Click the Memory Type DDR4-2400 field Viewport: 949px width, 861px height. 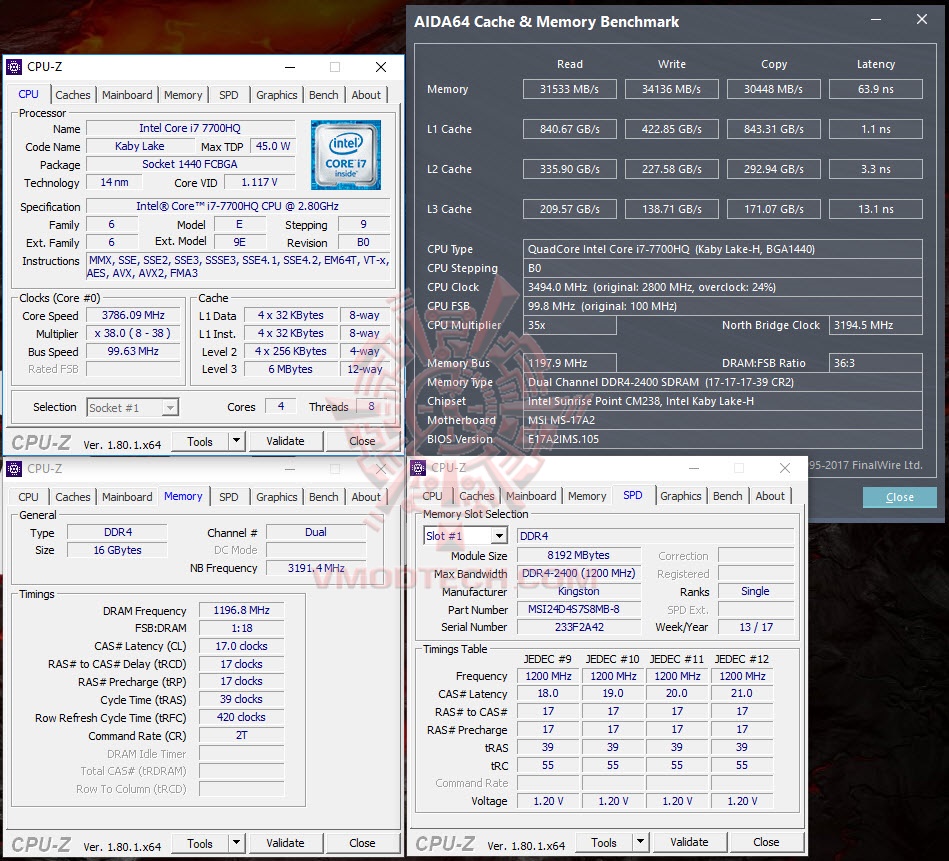click(x=723, y=382)
